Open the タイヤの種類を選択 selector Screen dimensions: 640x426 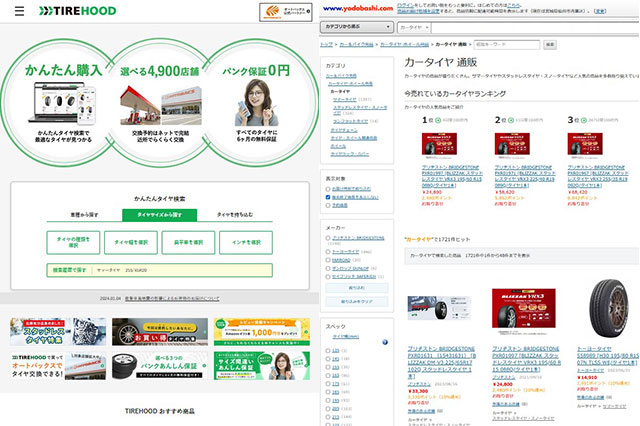point(73,242)
